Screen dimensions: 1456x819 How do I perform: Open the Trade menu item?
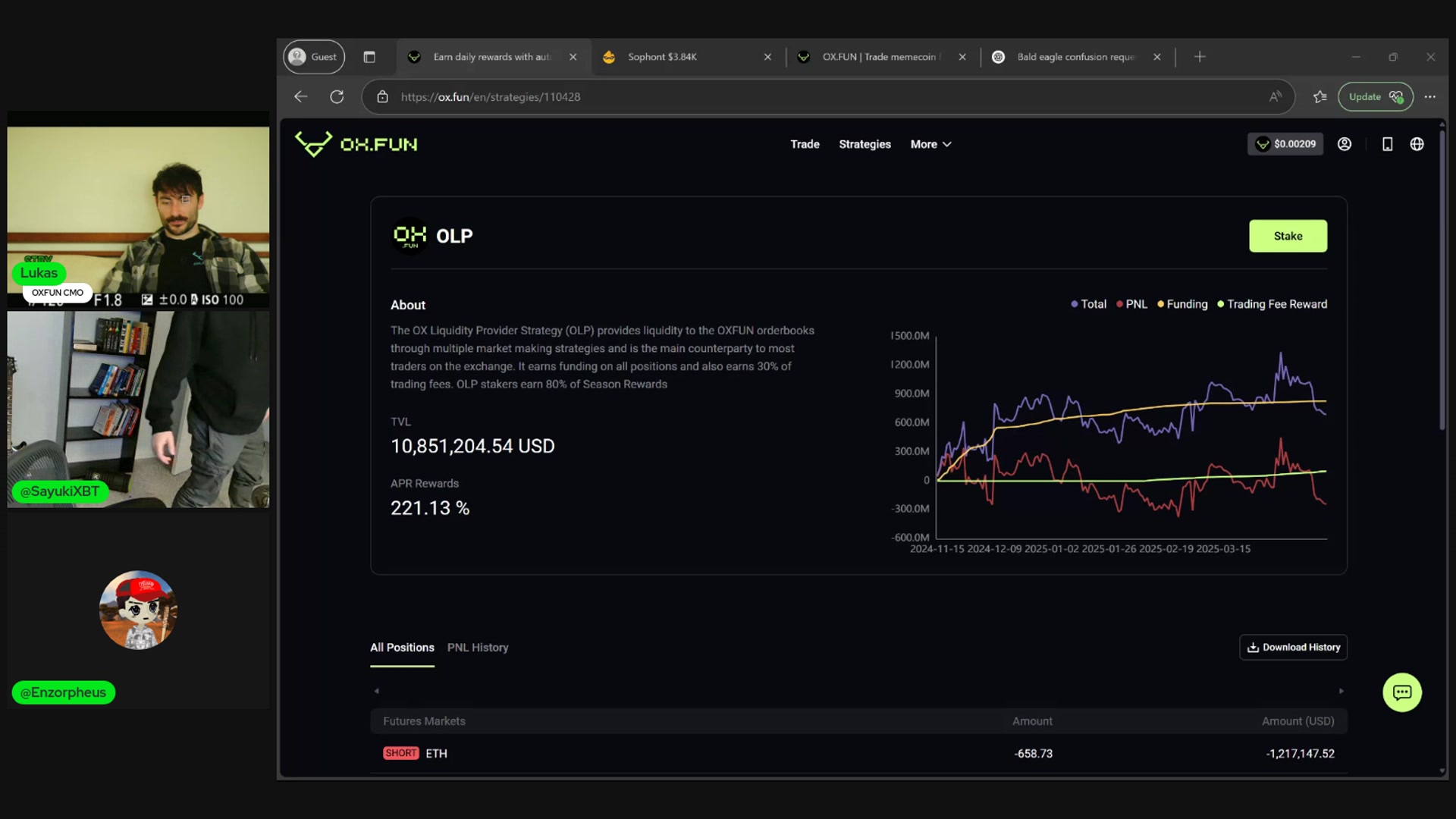pyautogui.click(x=805, y=144)
